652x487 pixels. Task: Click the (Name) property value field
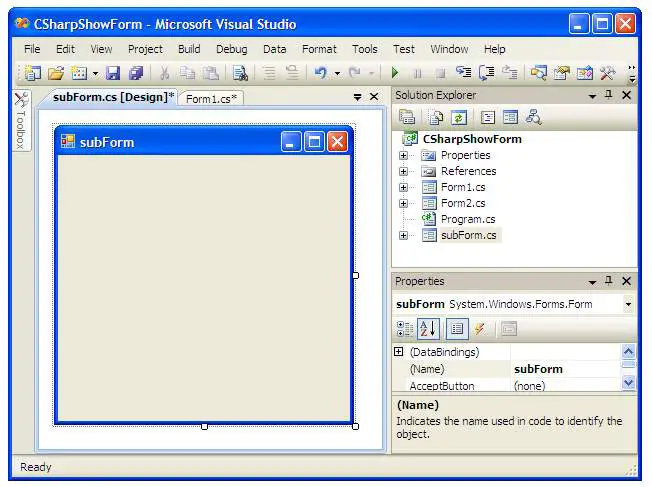tap(565, 369)
